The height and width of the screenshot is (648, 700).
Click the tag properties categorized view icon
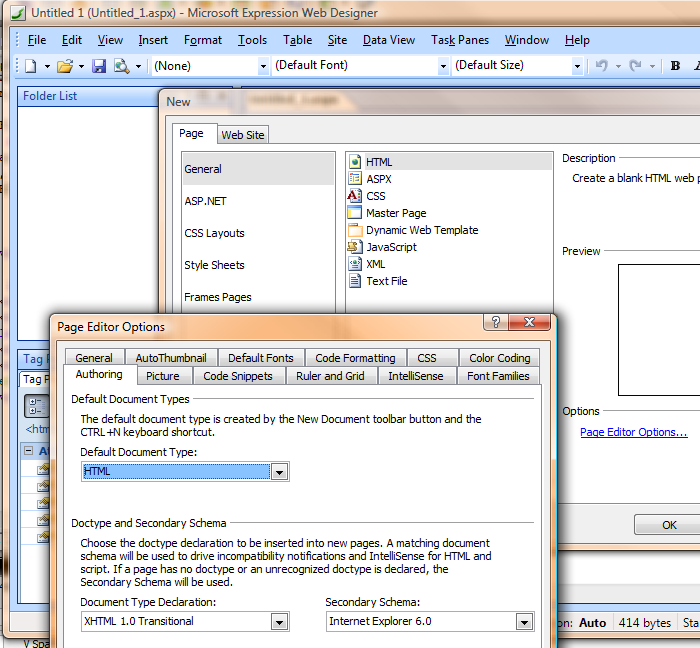pyautogui.click(x=36, y=406)
